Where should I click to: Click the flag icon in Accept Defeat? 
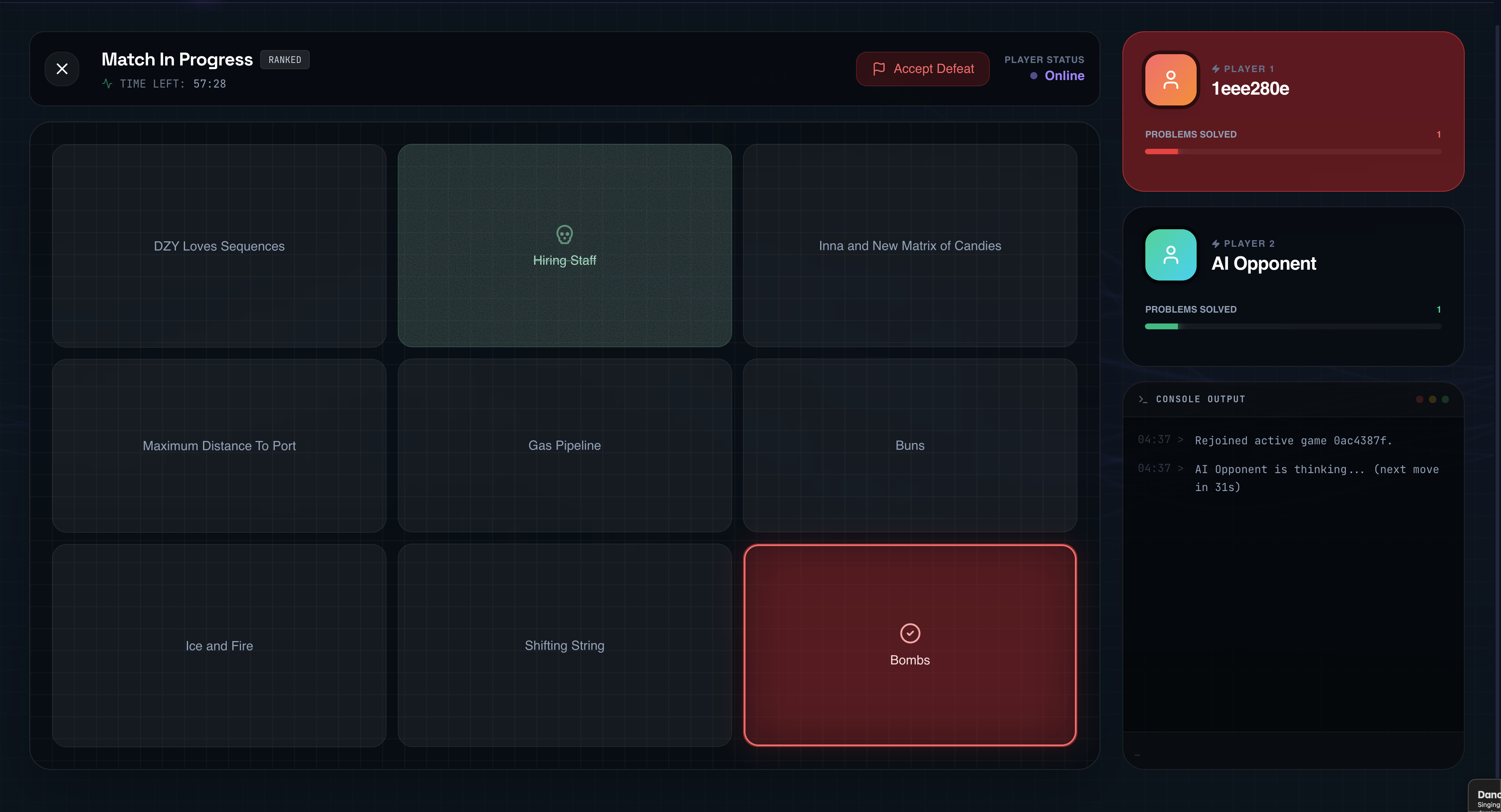(879, 69)
